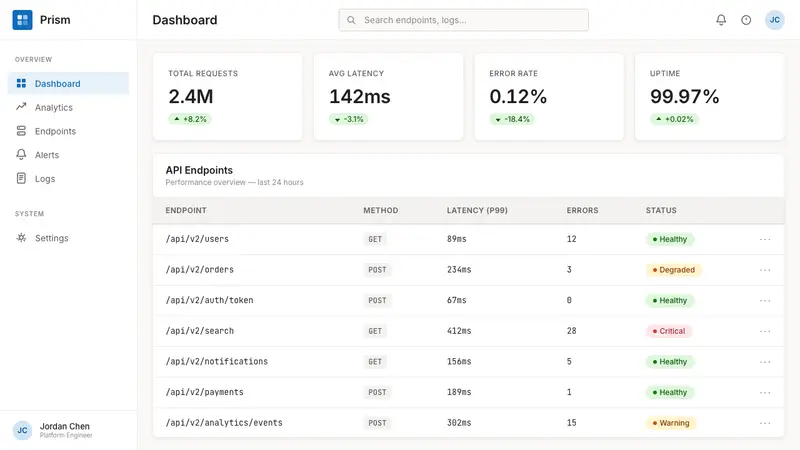Image resolution: width=800 pixels, height=450 pixels.
Task: Click the Degraded status badge
Action: click(x=673, y=270)
